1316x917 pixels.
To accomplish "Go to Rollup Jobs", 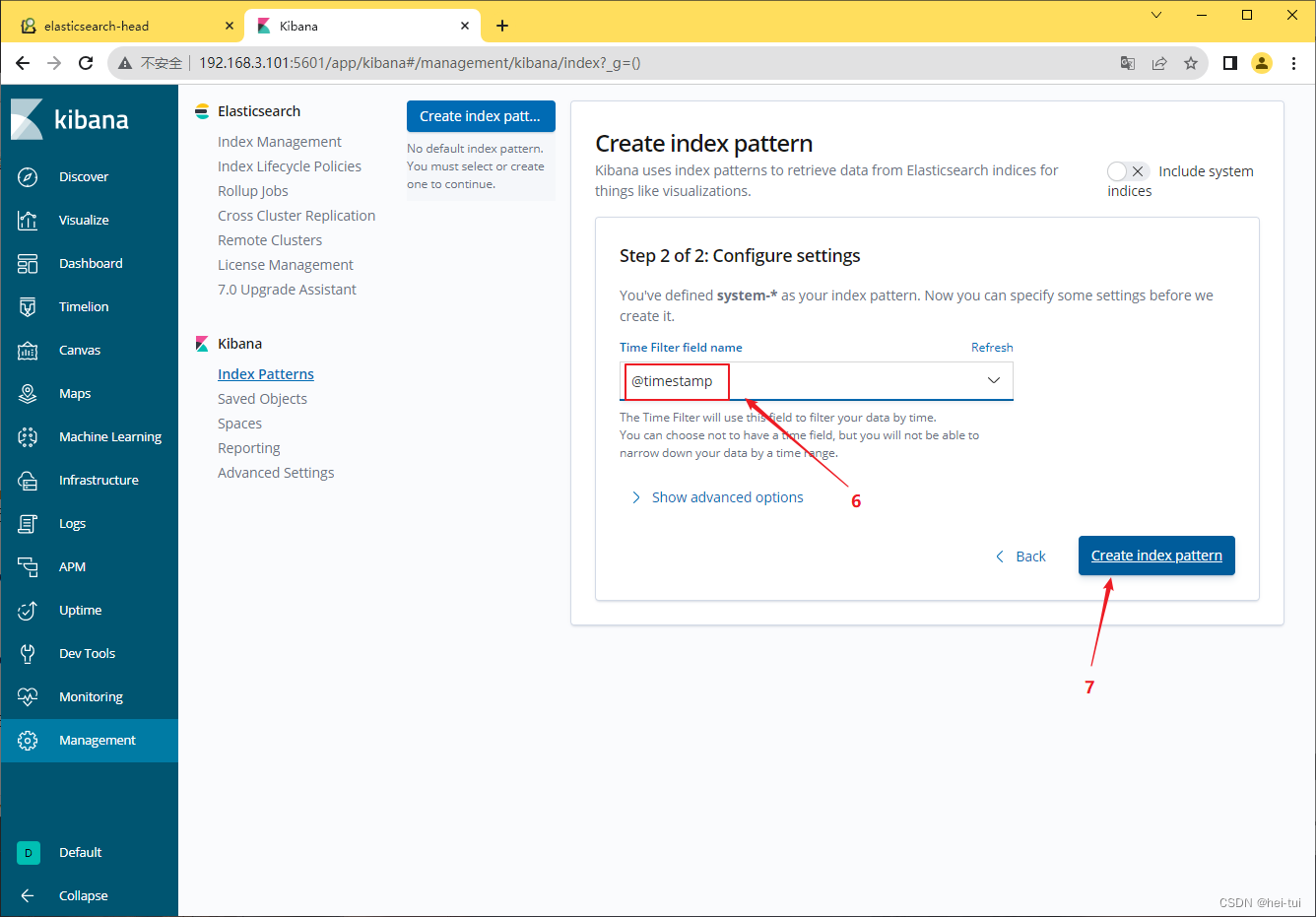I will pos(253,191).
